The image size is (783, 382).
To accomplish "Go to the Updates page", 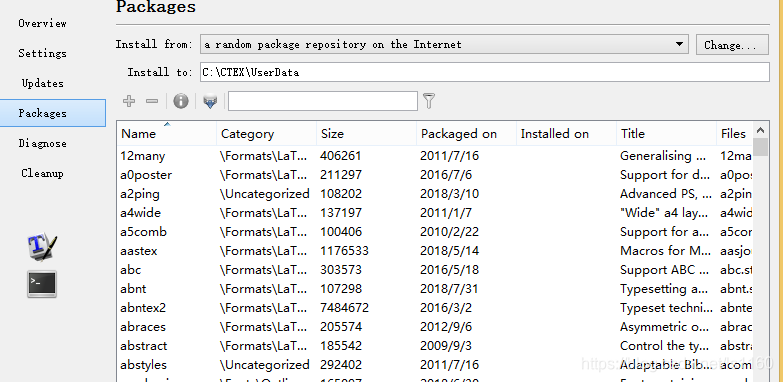I will click(42, 83).
